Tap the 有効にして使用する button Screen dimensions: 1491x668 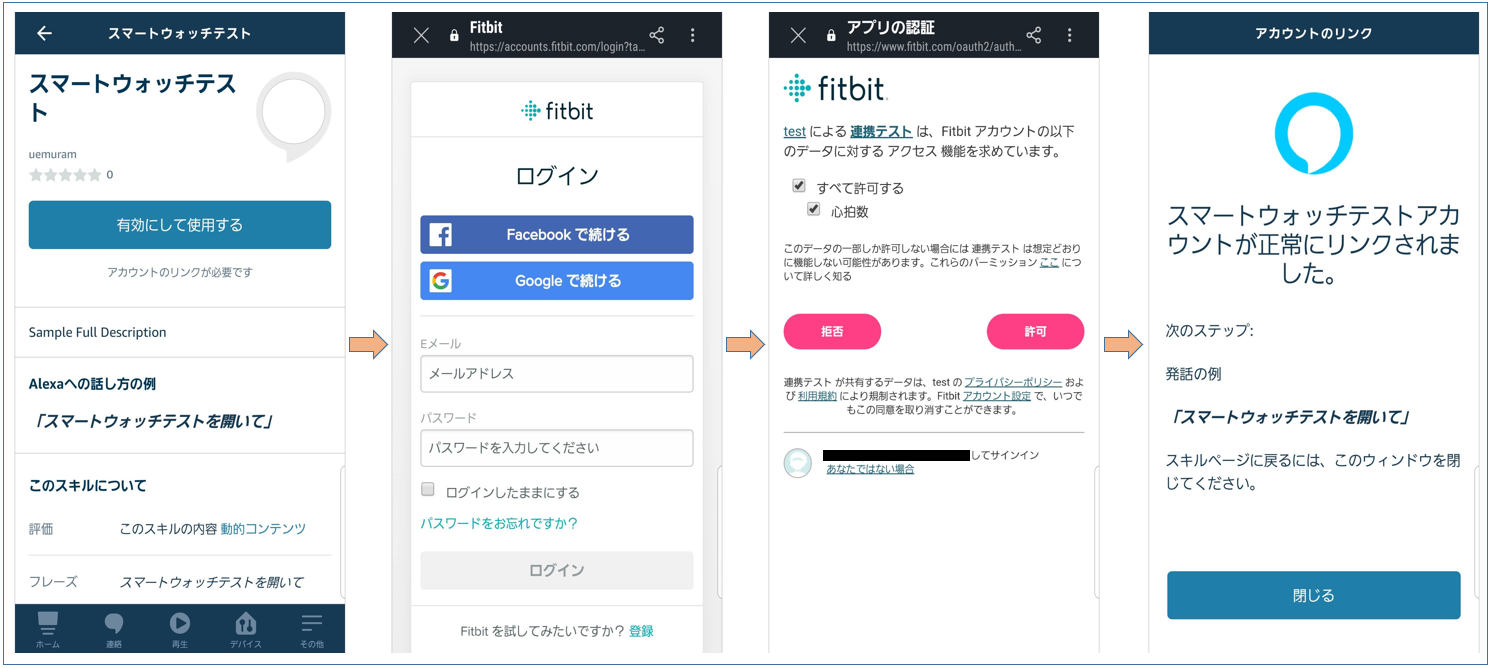coord(179,224)
